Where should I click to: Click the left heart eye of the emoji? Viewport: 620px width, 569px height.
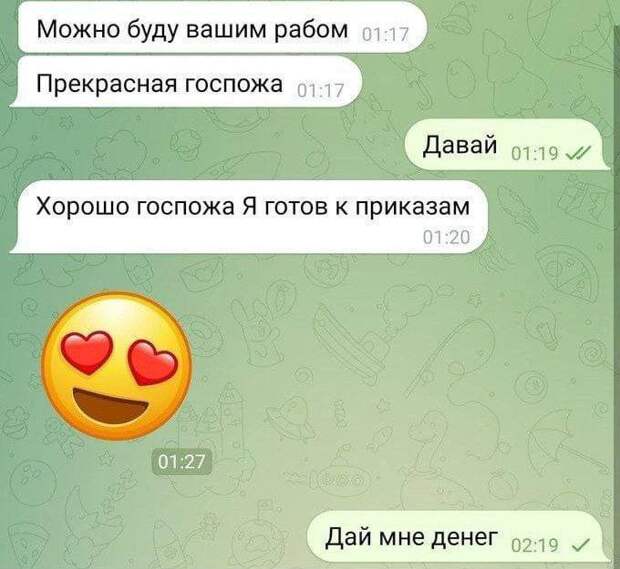[x=87, y=352]
